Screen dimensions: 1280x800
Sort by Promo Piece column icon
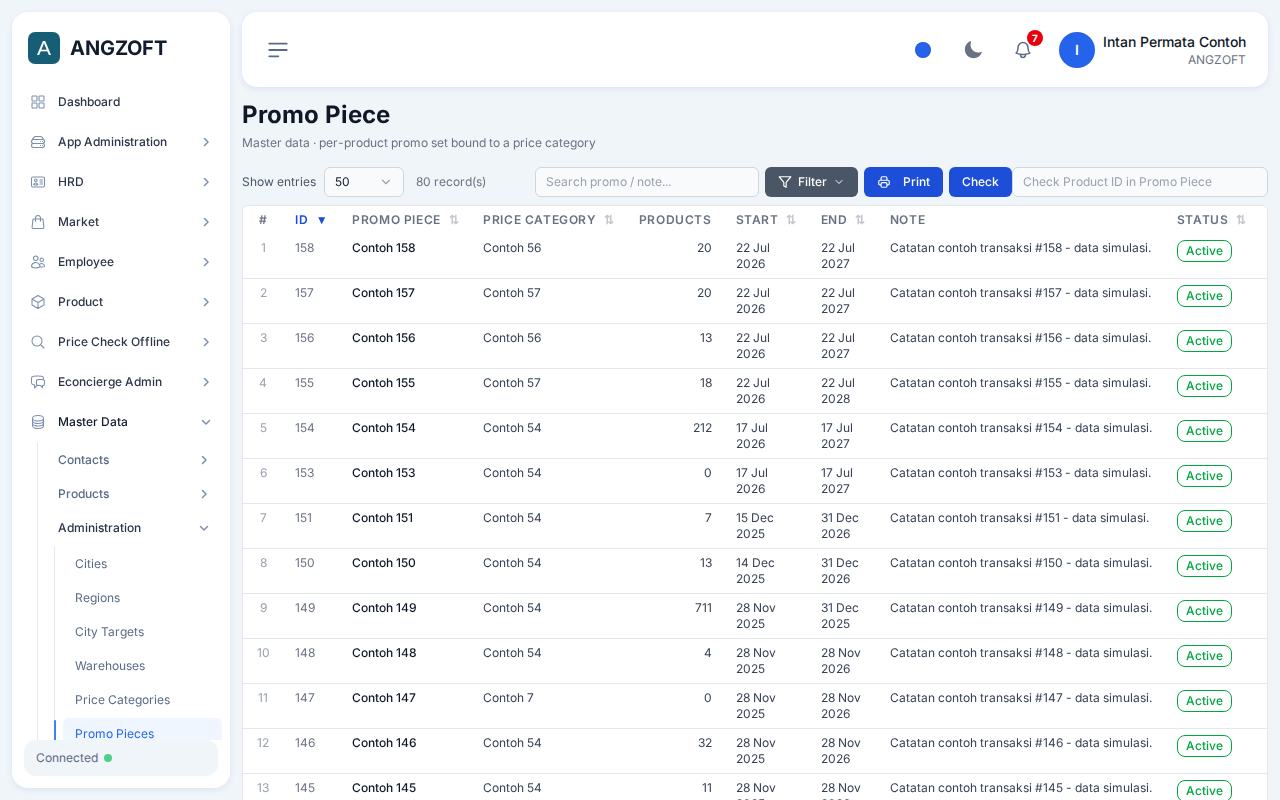click(454, 220)
